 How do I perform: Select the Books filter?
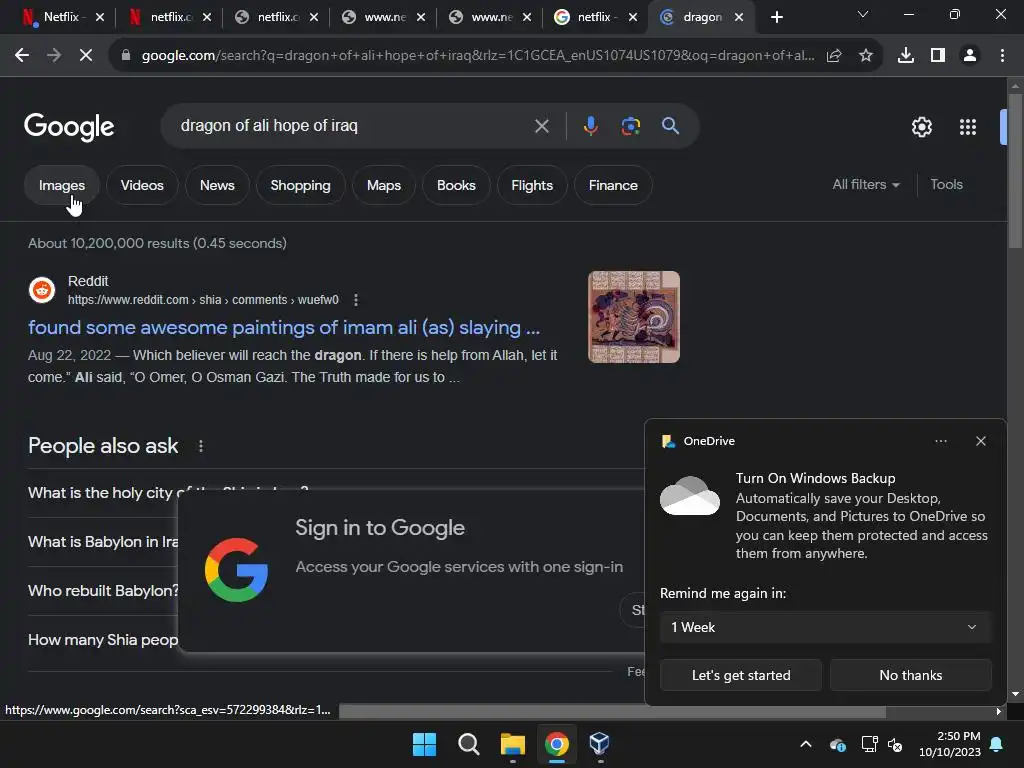pyautogui.click(x=456, y=185)
